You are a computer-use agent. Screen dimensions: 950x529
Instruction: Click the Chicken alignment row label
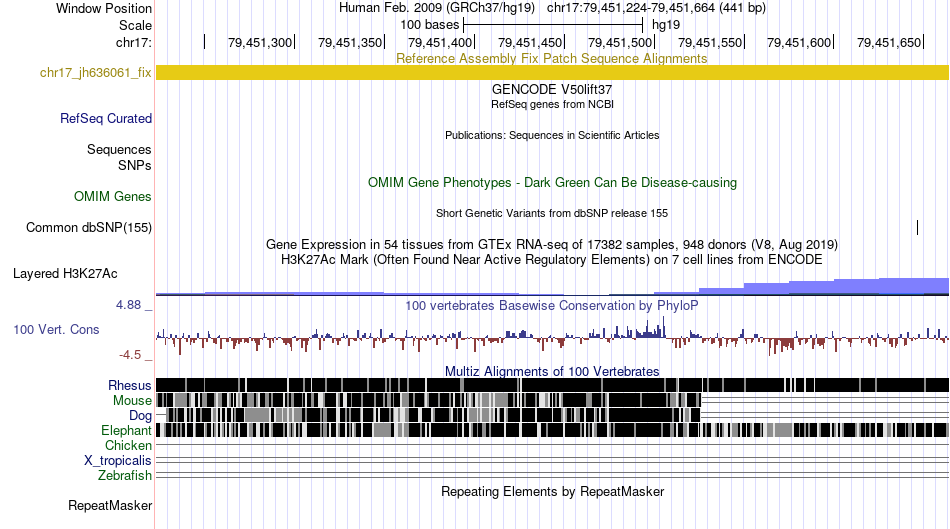128,445
